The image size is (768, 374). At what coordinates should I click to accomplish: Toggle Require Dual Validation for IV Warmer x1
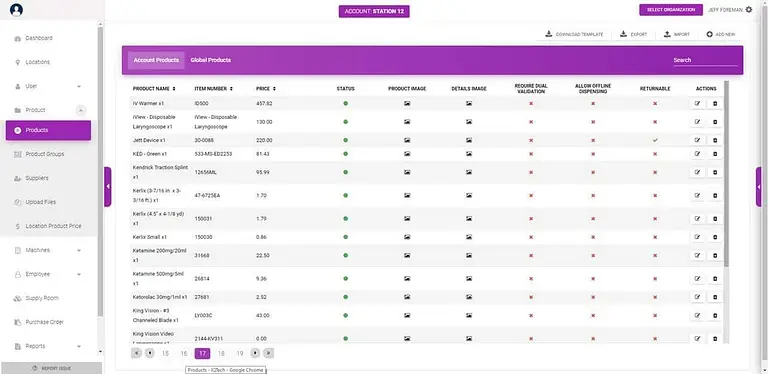point(531,104)
